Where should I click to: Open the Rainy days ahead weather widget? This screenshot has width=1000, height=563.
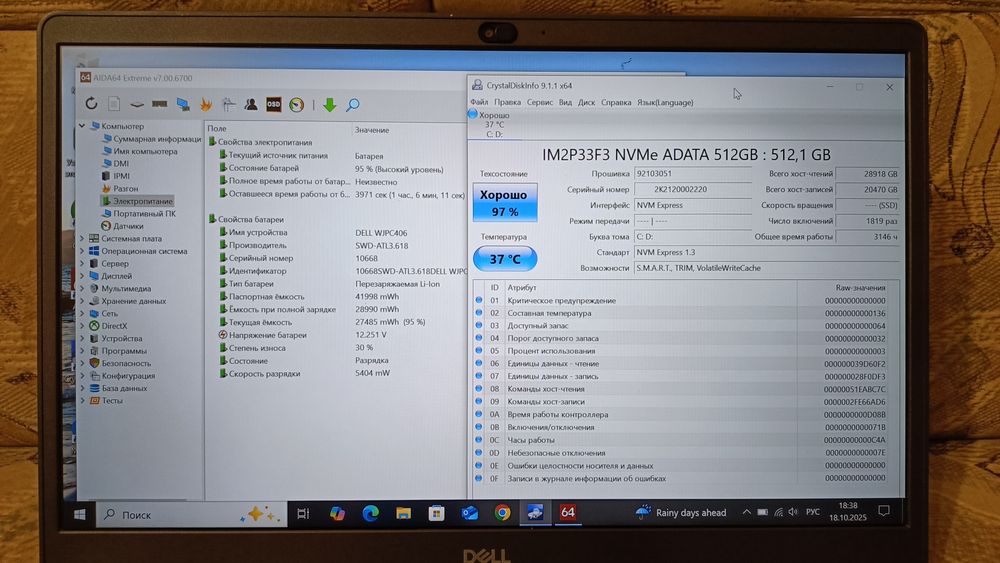click(x=680, y=512)
